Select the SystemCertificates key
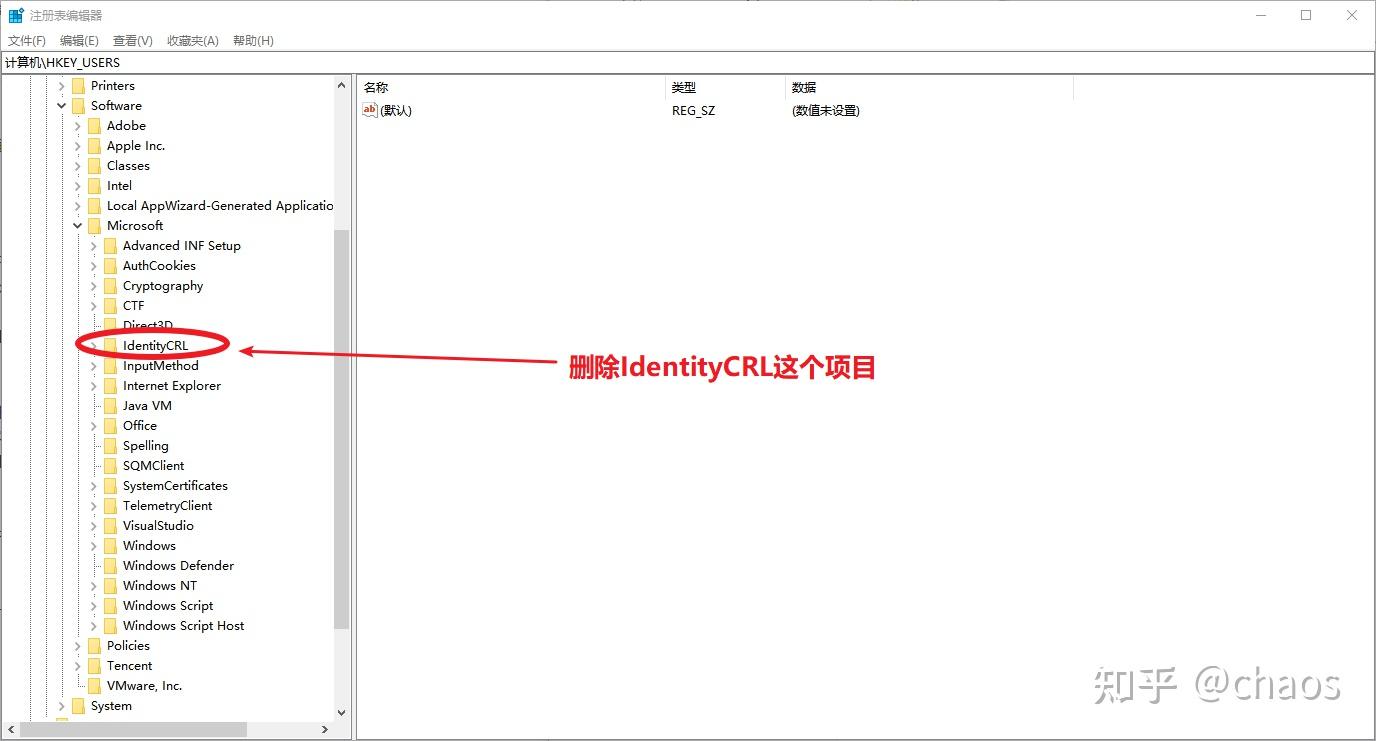The image size is (1376, 741). [x=175, y=486]
